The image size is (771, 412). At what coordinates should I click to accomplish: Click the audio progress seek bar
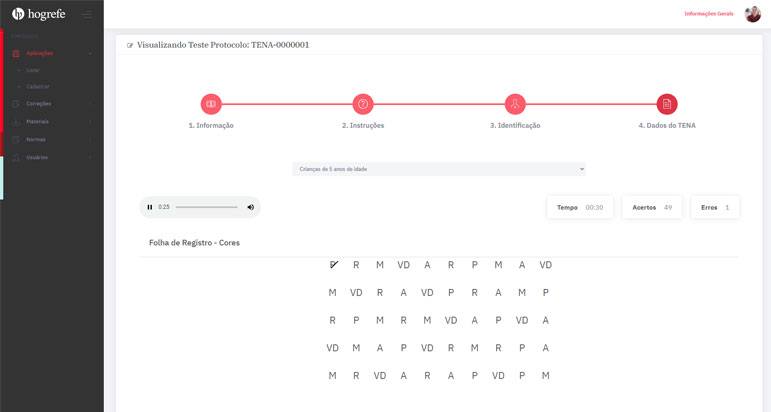[x=206, y=207]
